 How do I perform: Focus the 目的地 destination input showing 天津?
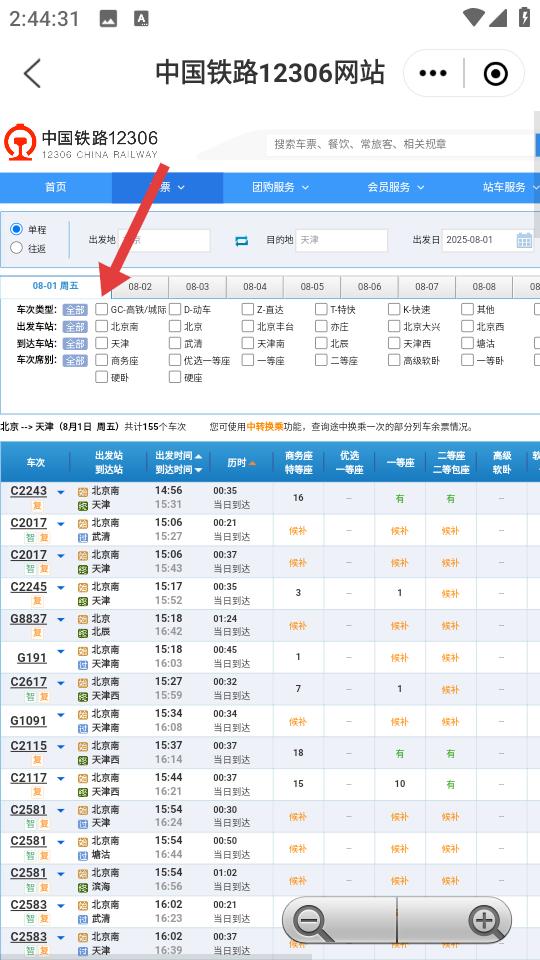(x=342, y=241)
